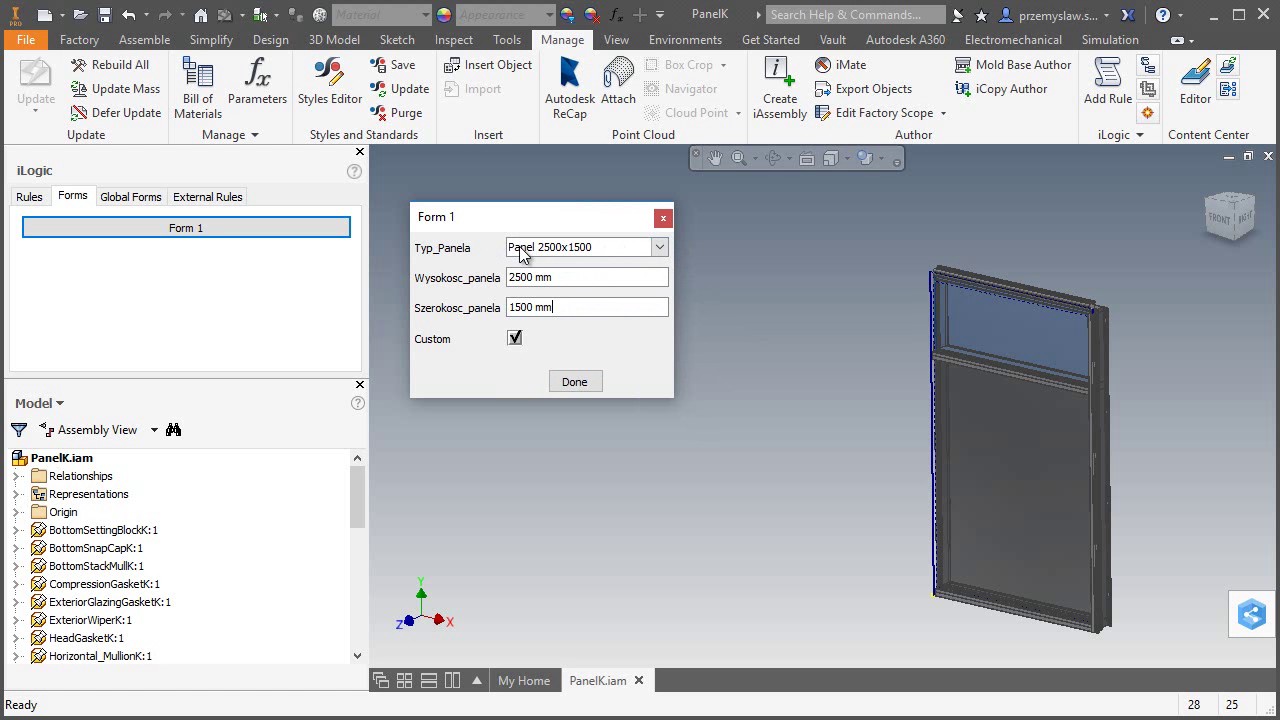
Task: Expand the Manage panel dropdown
Action: pos(254,135)
